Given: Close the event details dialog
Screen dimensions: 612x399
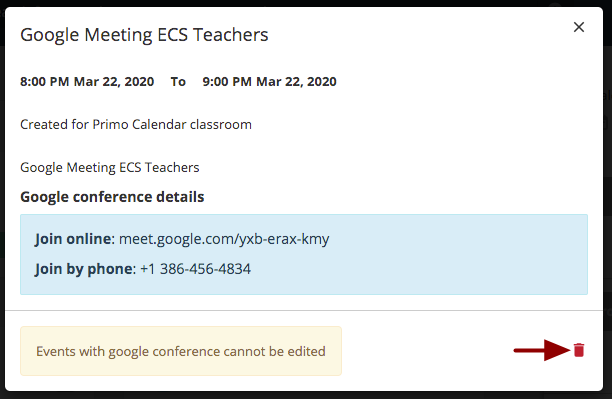Looking at the screenshot, I should coord(579,27).
